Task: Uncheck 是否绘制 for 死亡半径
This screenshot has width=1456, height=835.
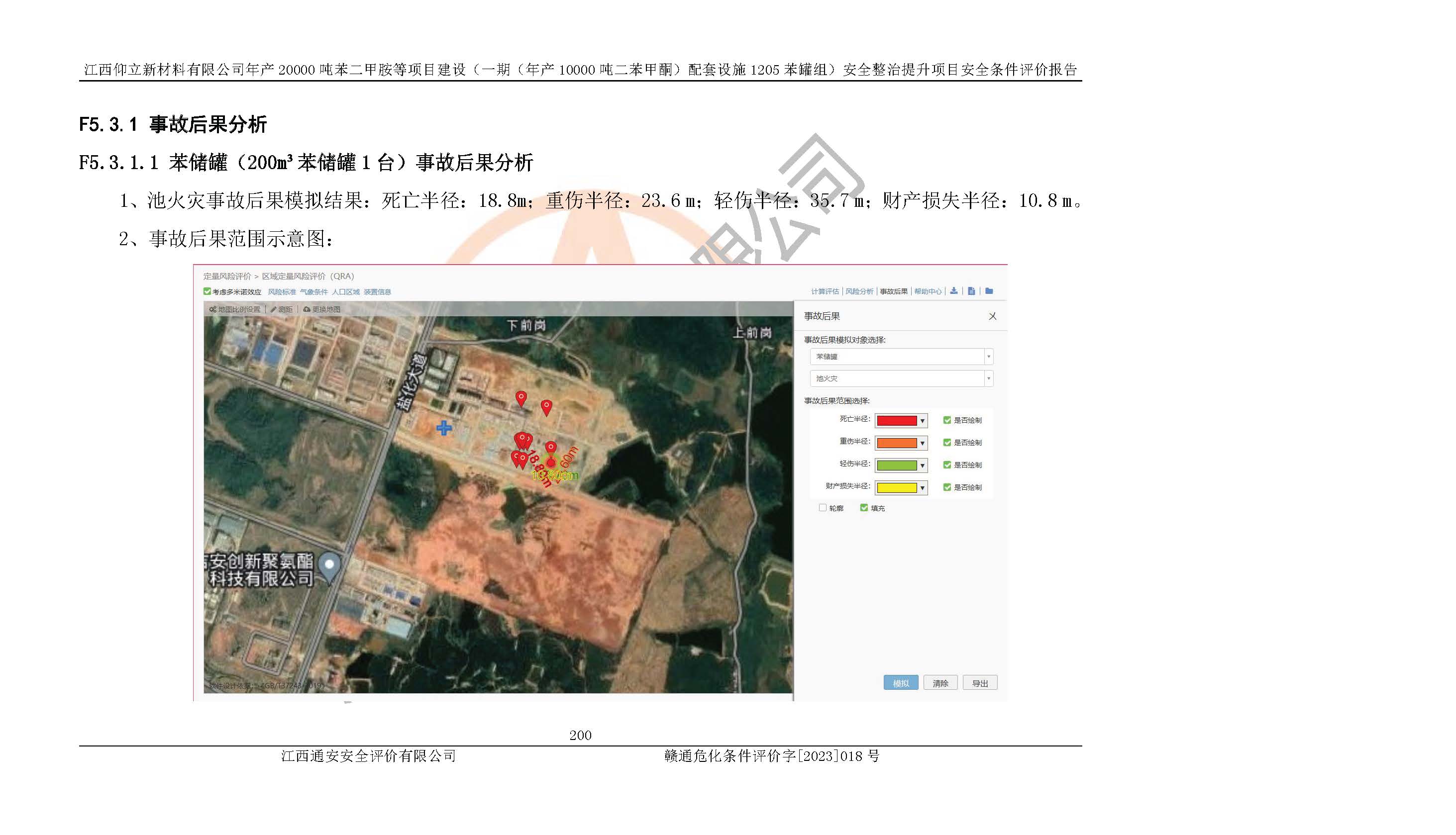Action: tap(947, 420)
